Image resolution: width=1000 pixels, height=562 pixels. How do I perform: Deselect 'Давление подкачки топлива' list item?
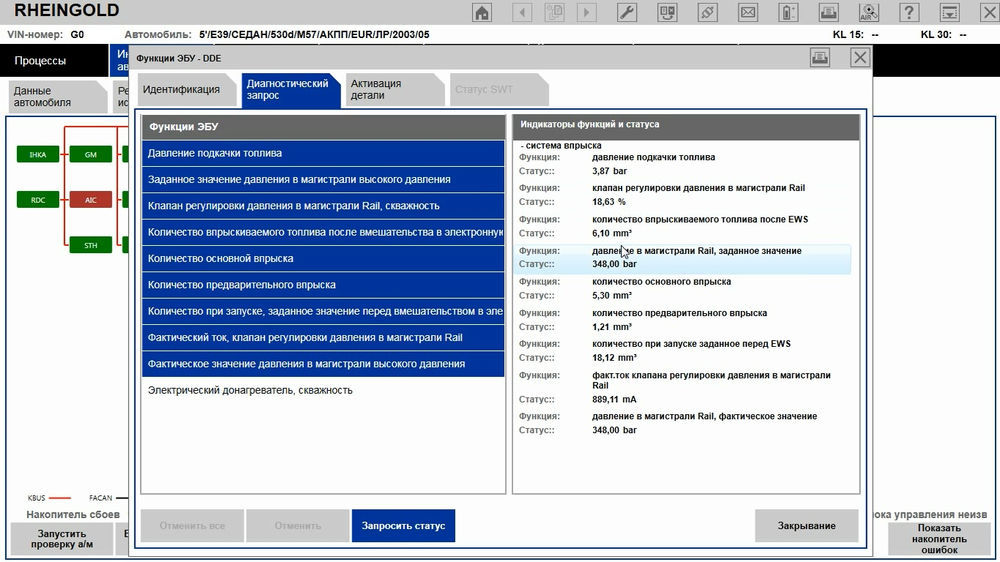coord(323,153)
